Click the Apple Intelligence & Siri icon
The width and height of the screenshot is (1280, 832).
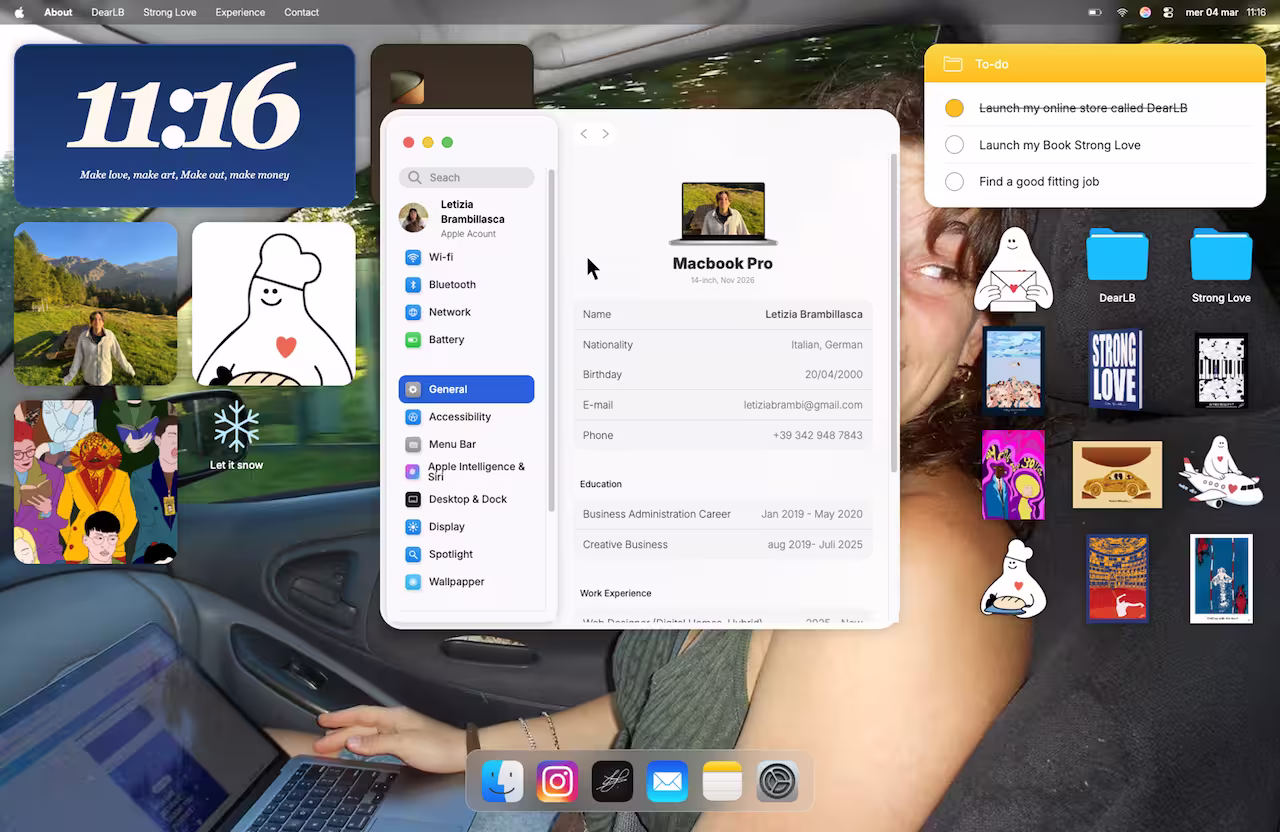(413, 472)
